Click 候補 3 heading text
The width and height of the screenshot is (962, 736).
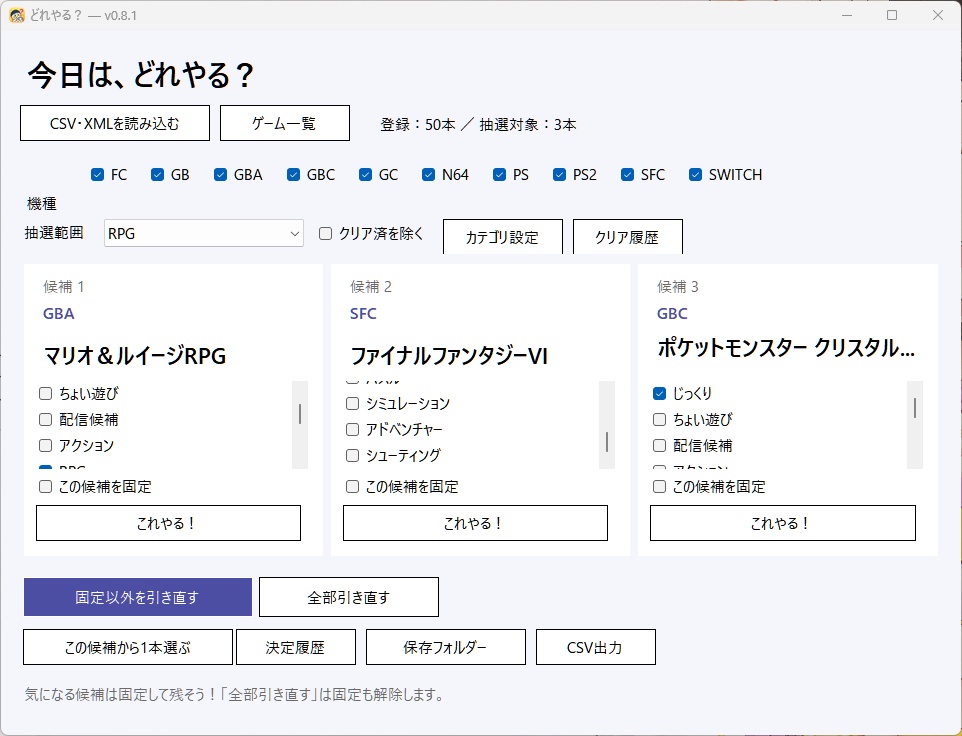[678, 286]
